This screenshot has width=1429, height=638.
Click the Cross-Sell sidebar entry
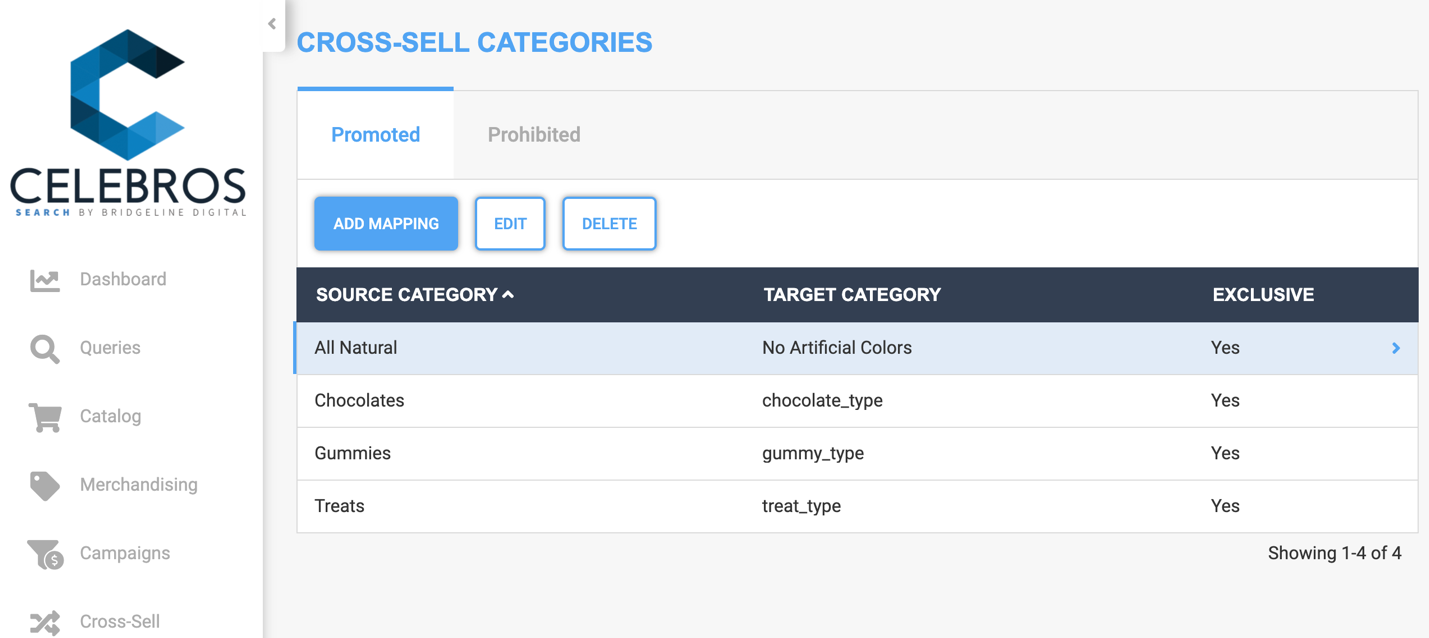coord(119,621)
